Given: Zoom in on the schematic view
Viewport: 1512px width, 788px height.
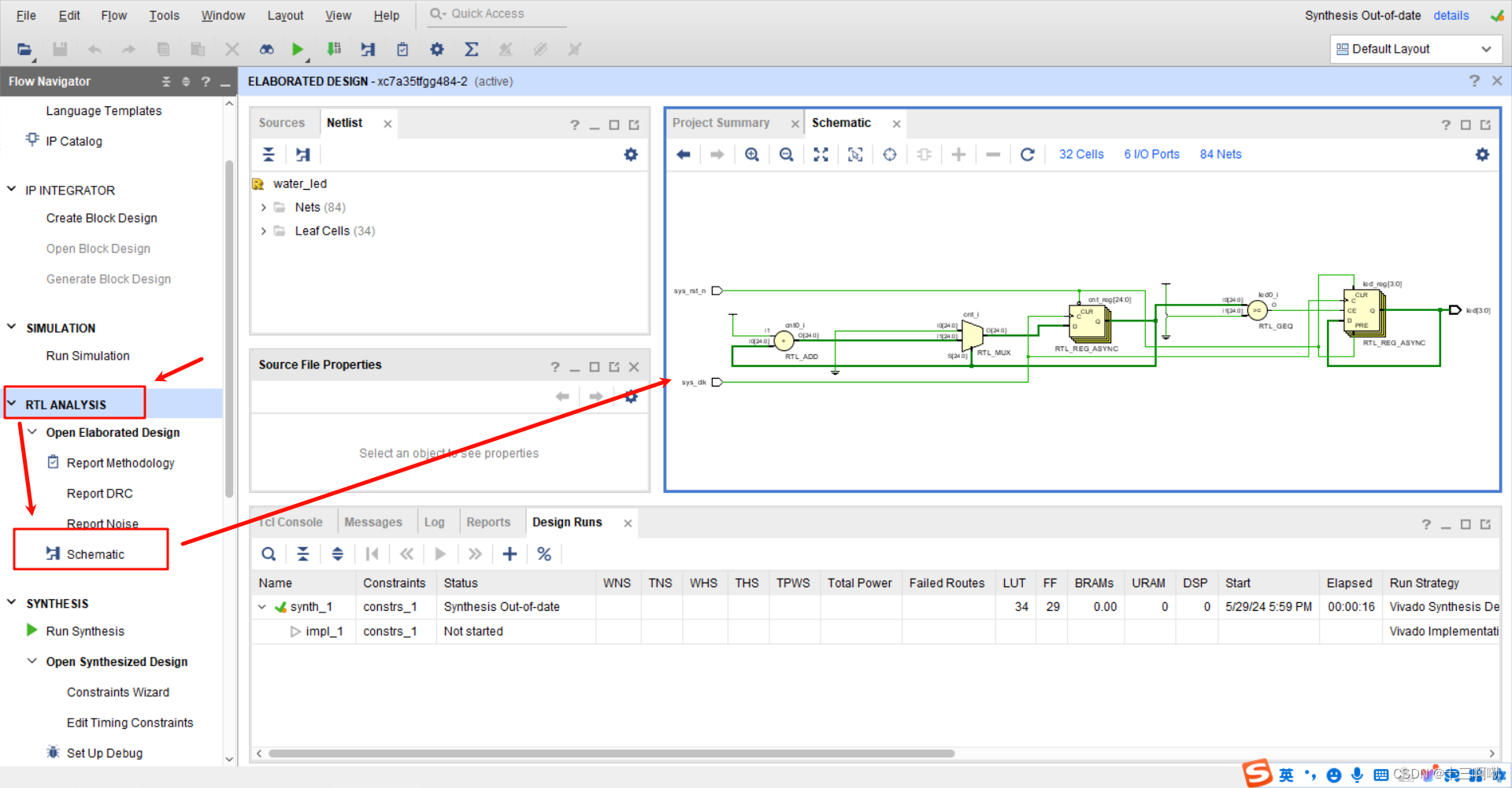Looking at the screenshot, I should point(752,154).
